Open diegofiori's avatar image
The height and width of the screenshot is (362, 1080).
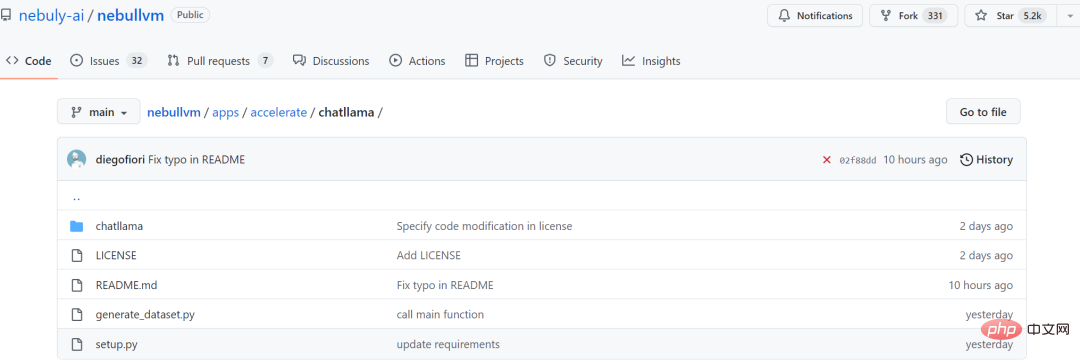click(x=76, y=160)
